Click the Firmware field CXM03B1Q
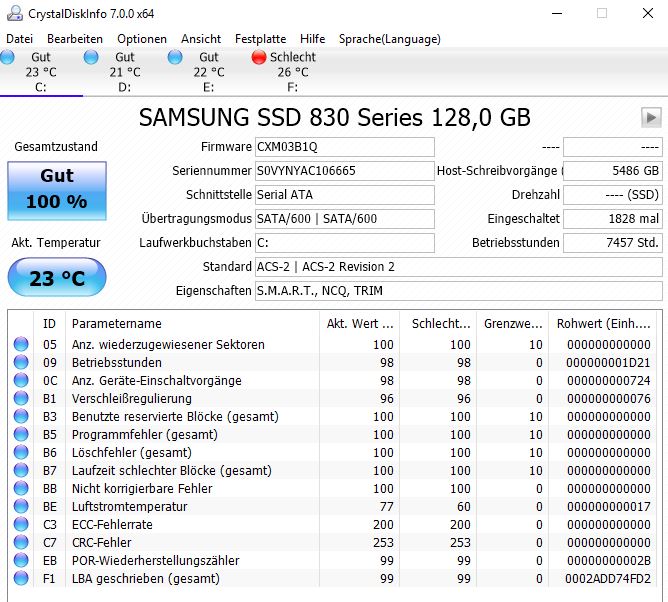This screenshot has width=668, height=602. pos(345,147)
